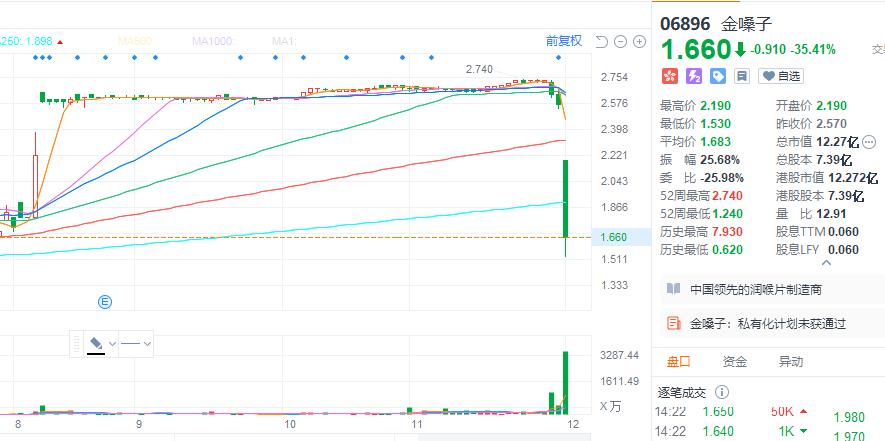Image resolution: width=885 pixels, height=441 pixels.
Task: Click the large 1.660 last price
Action: (x=696, y=50)
